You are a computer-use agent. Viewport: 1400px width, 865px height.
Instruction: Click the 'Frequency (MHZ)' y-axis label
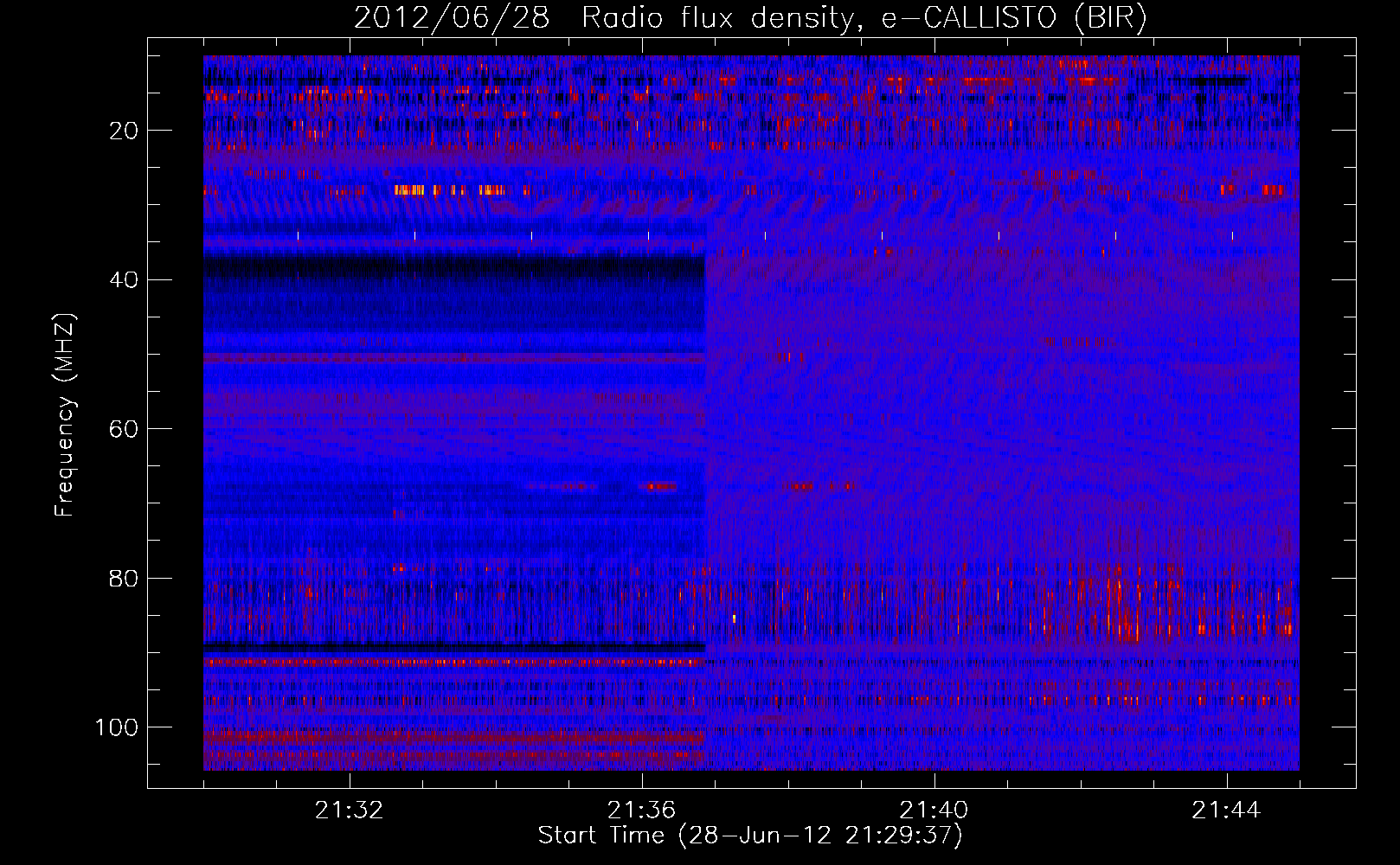65,415
